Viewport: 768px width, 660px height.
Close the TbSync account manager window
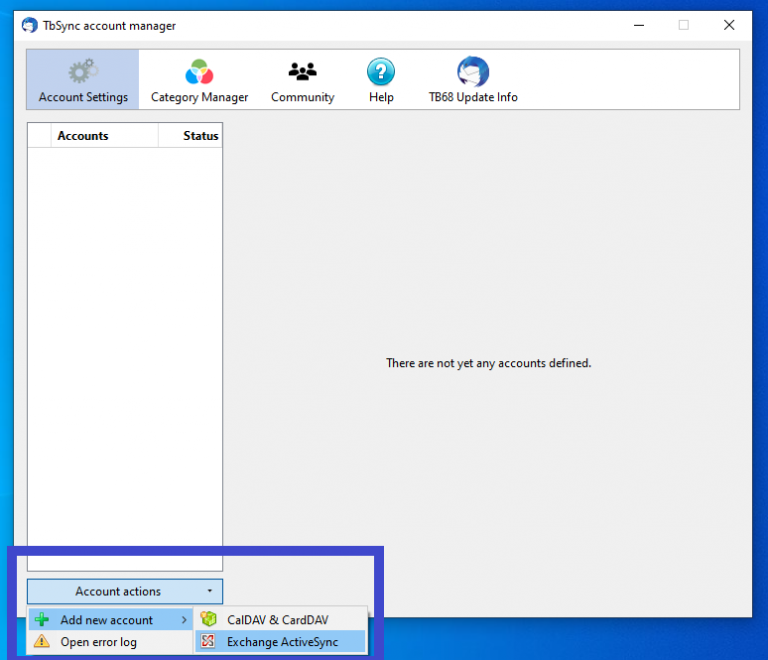(x=729, y=25)
